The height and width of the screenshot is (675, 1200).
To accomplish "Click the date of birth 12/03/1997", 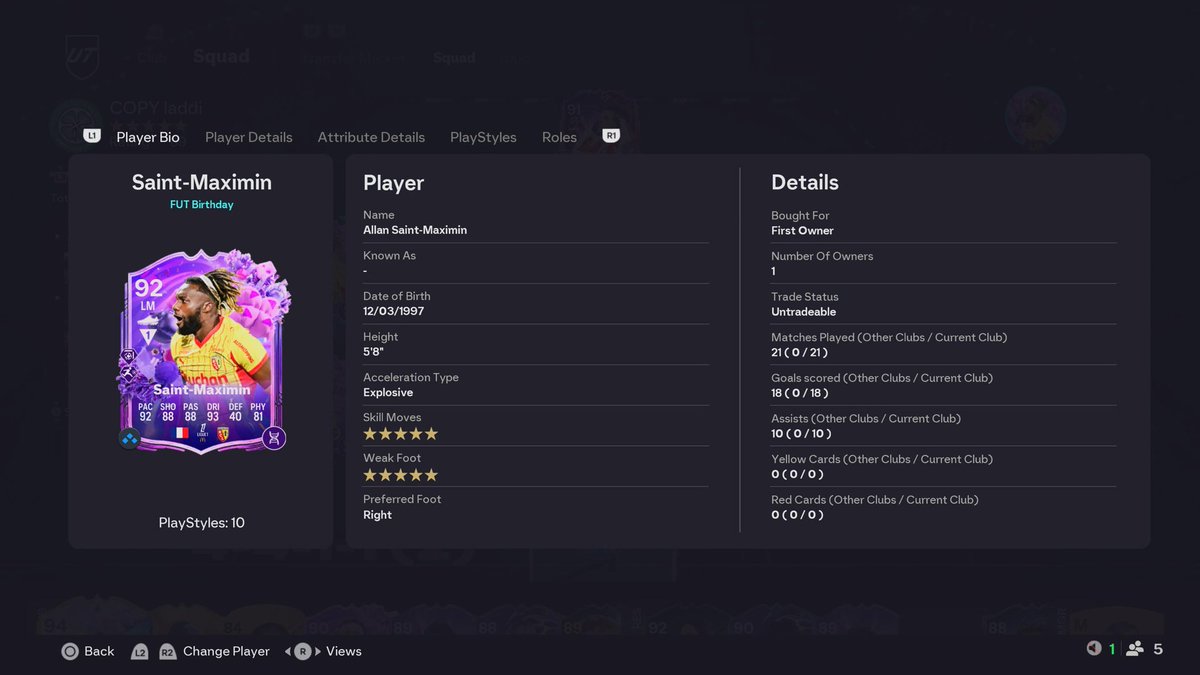I will [x=394, y=311].
